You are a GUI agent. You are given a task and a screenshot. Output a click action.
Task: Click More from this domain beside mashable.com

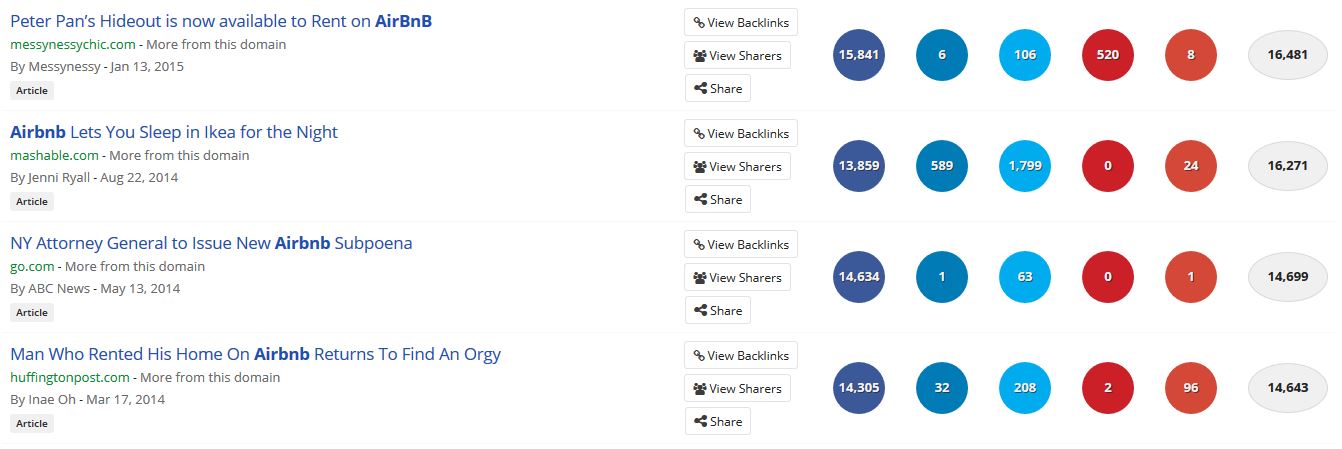(179, 155)
